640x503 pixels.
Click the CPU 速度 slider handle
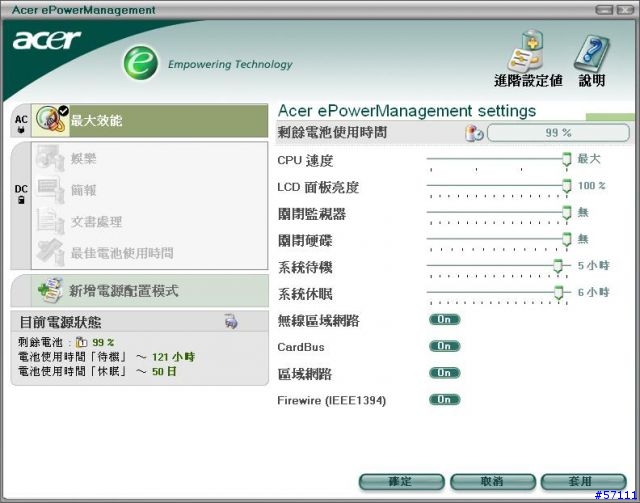567,159
